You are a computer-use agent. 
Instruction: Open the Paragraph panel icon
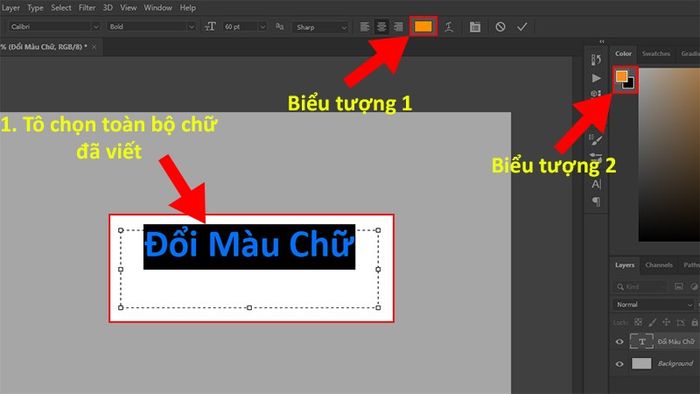[x=596, y=202]
